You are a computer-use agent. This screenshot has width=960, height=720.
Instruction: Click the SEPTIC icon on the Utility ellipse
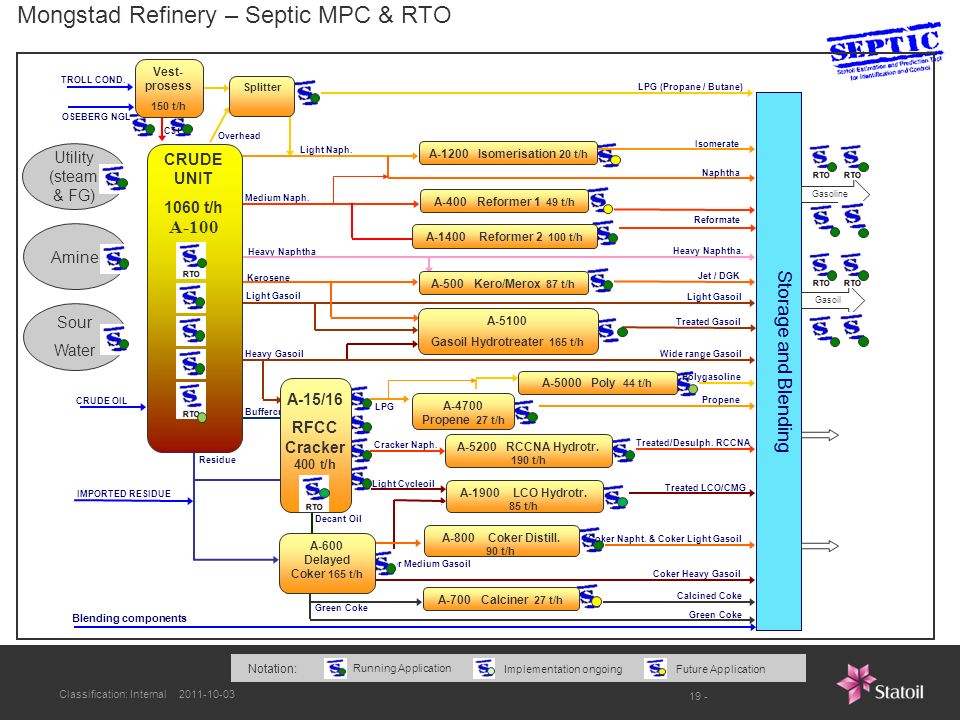tap(114, 178)
